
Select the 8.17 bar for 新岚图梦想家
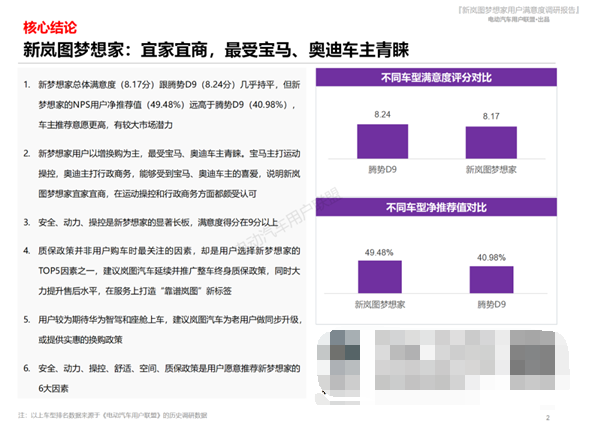(491, 142)
